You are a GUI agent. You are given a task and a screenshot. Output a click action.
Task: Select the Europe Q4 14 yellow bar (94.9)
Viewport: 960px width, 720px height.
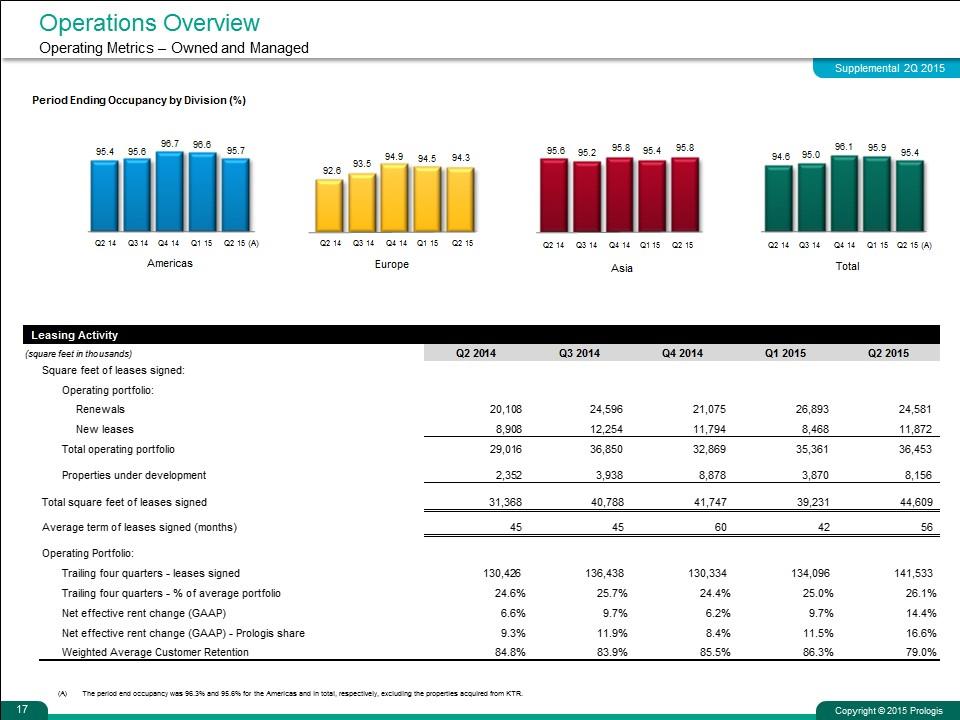[x=394, y=198]
